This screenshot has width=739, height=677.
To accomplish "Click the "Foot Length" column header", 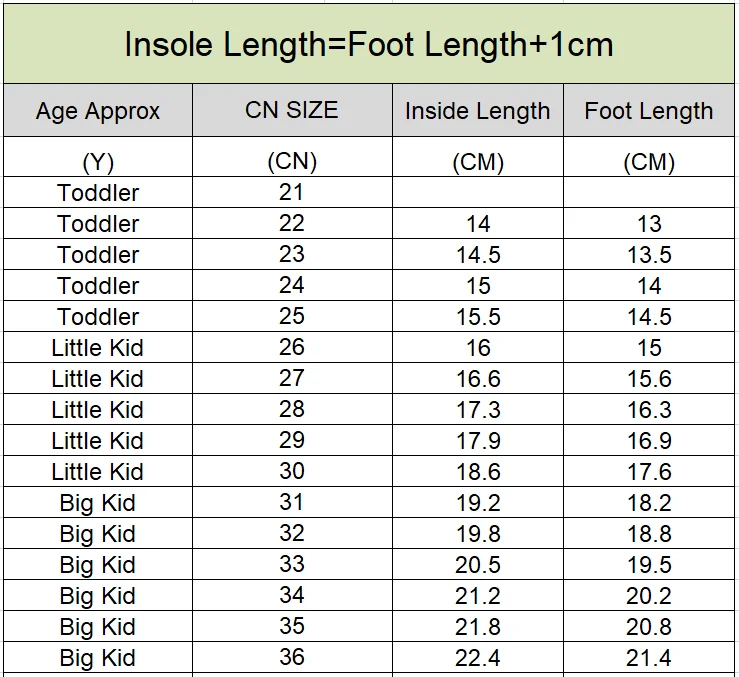I will [x=649, y=111].
